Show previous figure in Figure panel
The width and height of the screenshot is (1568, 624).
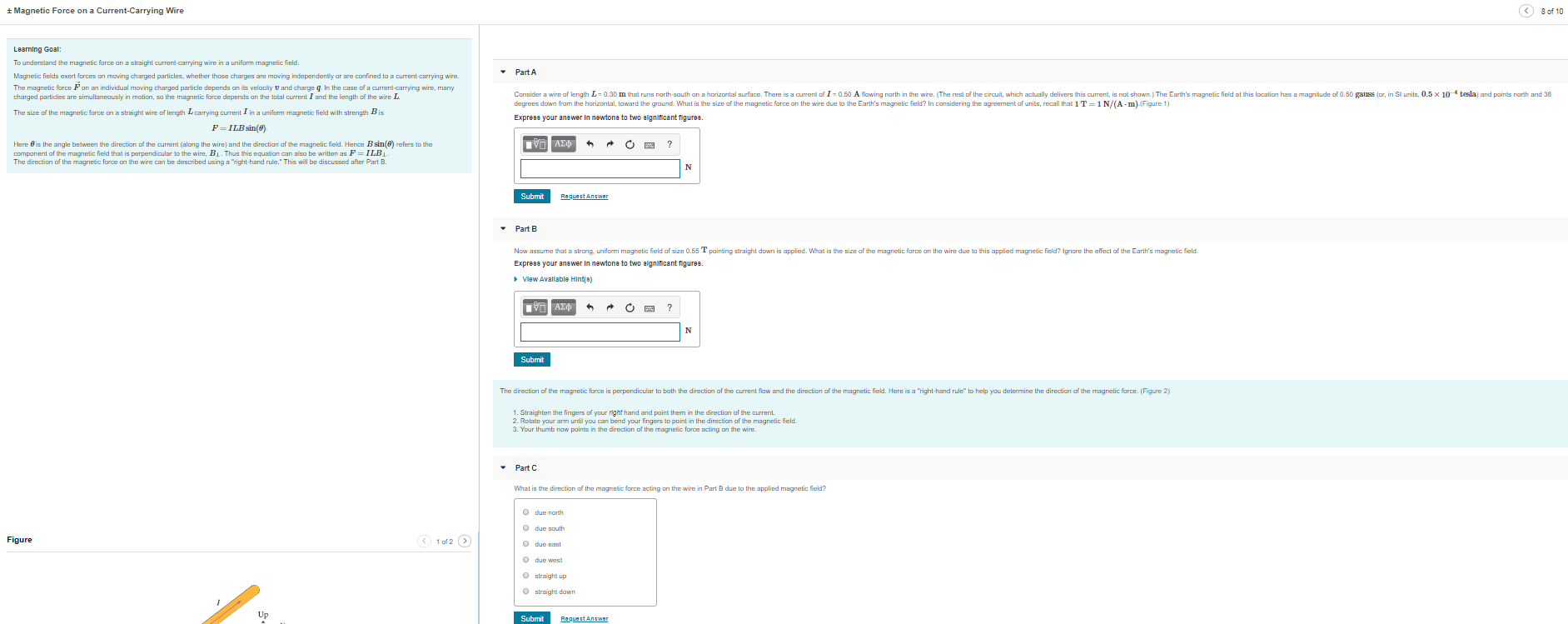click(425, 542)
